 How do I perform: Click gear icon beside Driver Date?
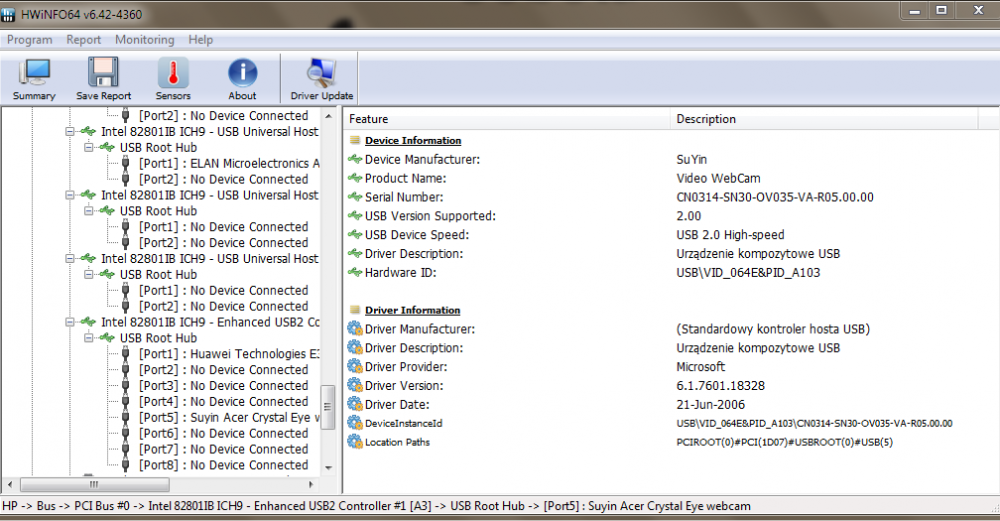[355, 404]
